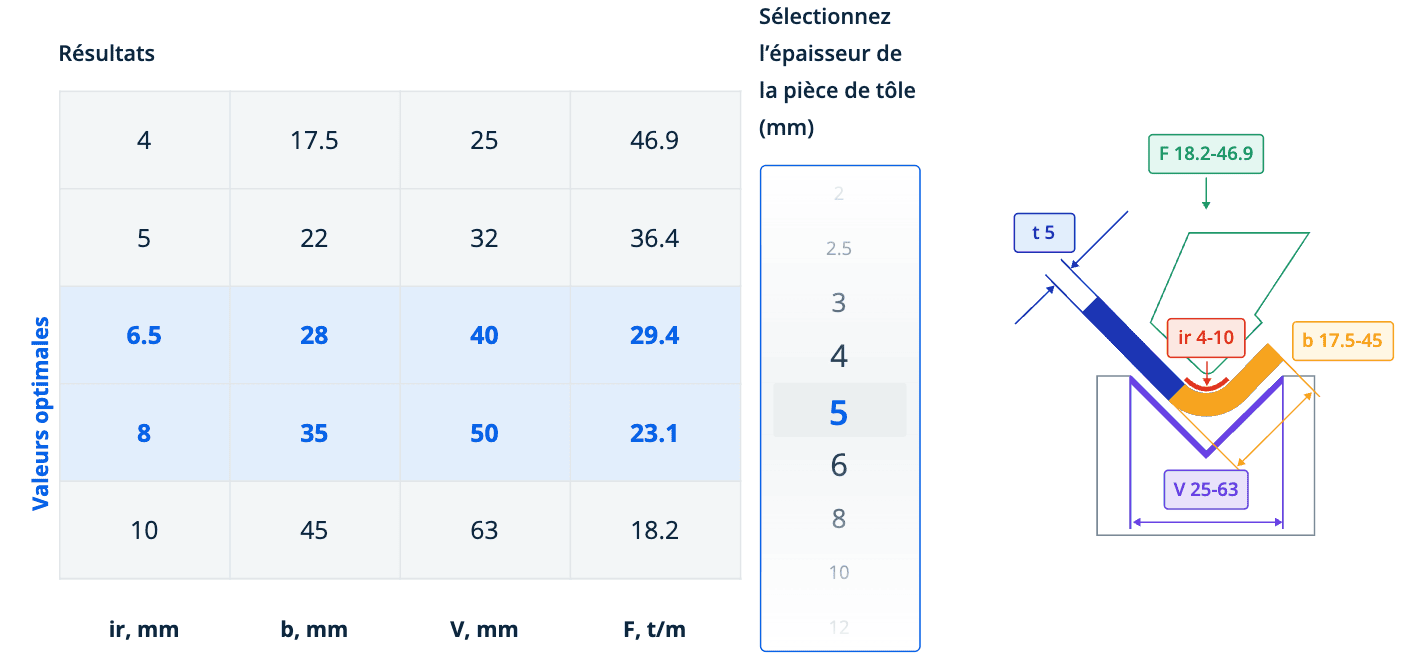Select thickness 10 in the picker

tap(838, 572)
